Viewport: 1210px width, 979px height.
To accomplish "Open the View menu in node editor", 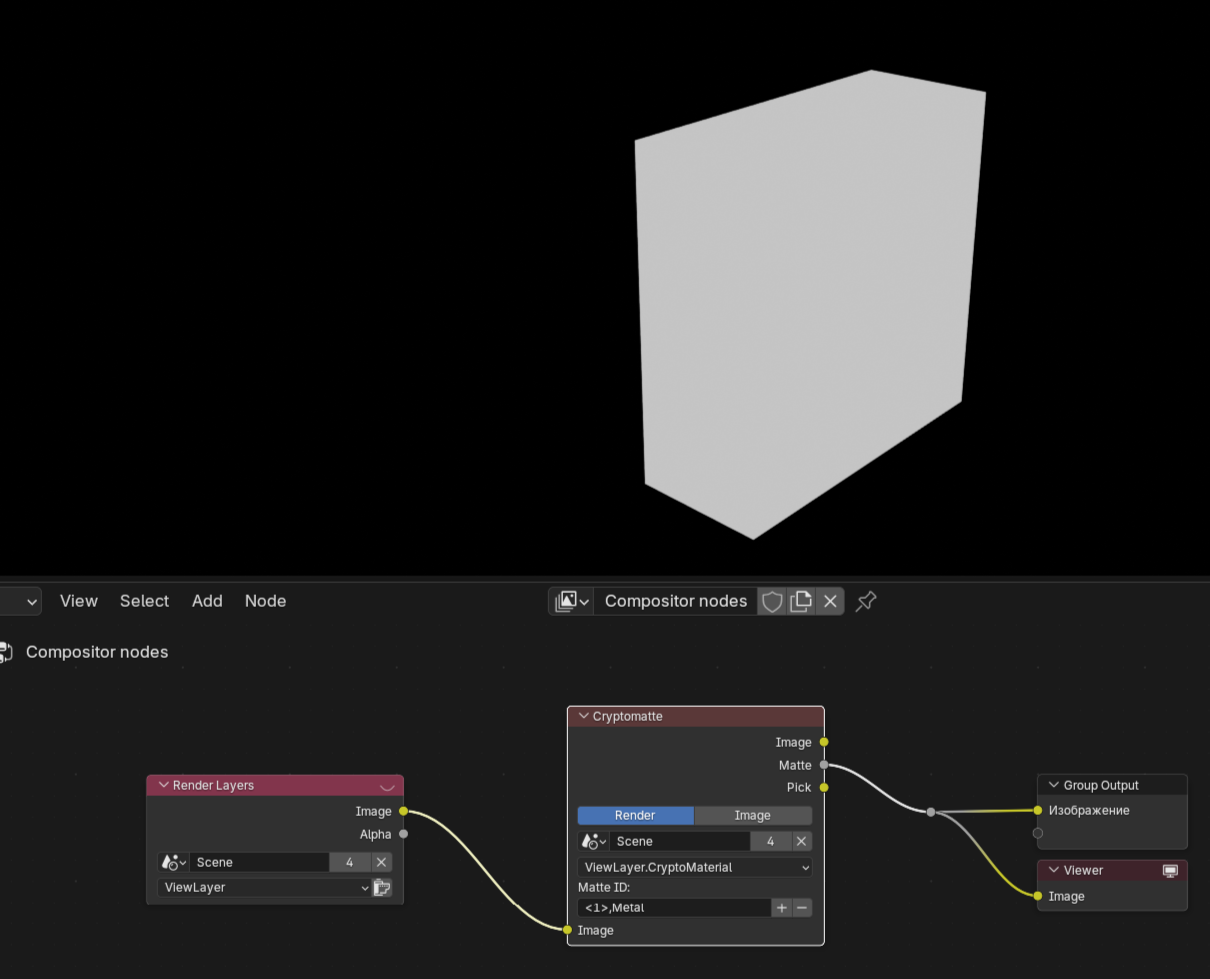I will coord(79,601).
